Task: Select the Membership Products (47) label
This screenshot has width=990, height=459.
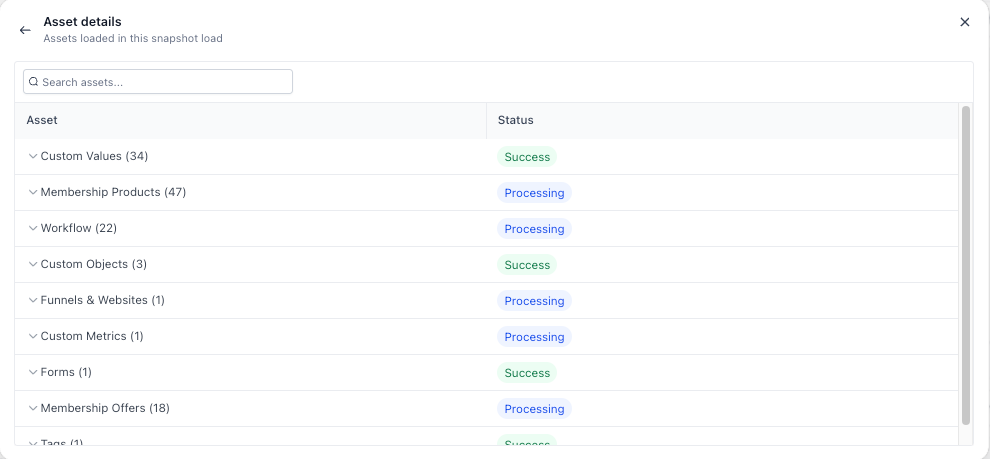Action: 113,192
